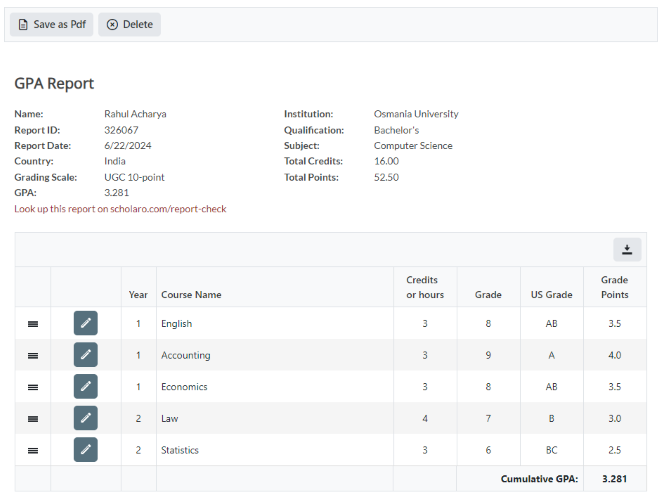Viewport: 662px width, 500px height.
Task: Open the scholaro.com/report-check lookup link
Action: [120, 209]
